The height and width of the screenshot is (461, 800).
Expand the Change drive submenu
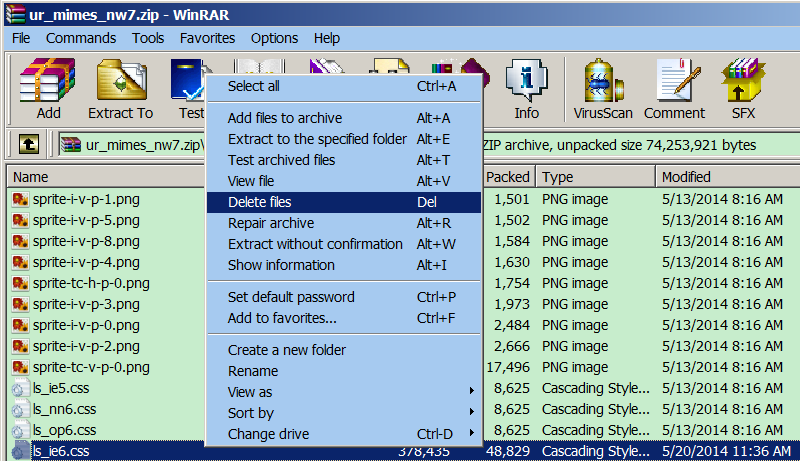344,434
